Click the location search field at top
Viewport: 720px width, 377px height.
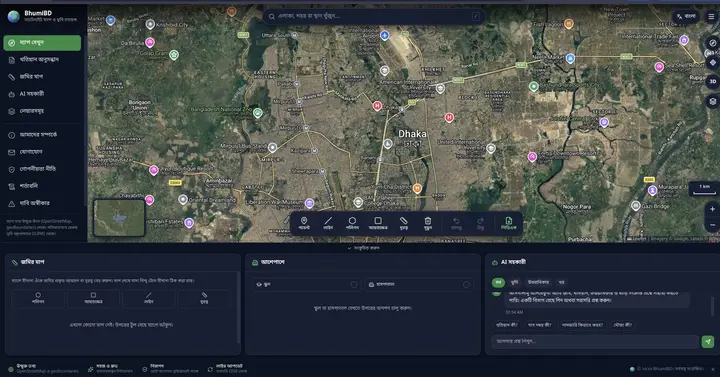click(x=374, y=17)
